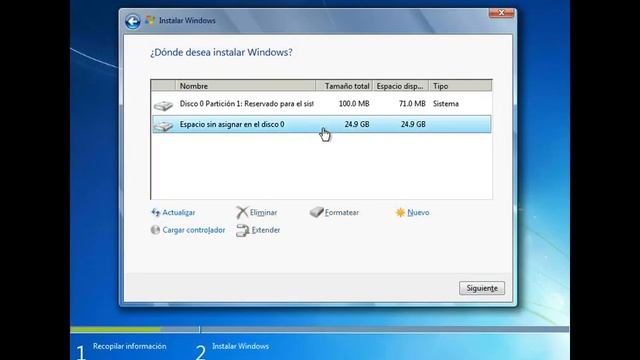Sort by the Tamaño total column header
Viewport: 640px width, 360px height.
click(x=344, y=86)
